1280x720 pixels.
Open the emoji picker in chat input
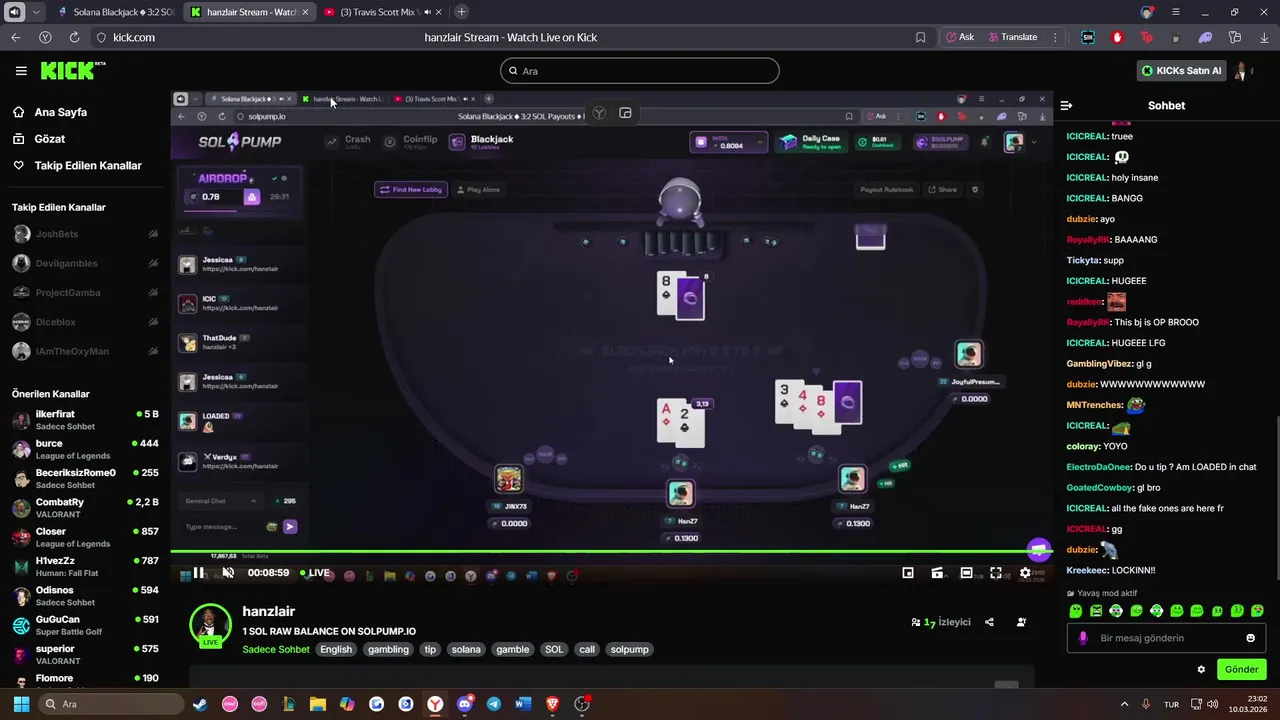click(x=1250, y=638)
